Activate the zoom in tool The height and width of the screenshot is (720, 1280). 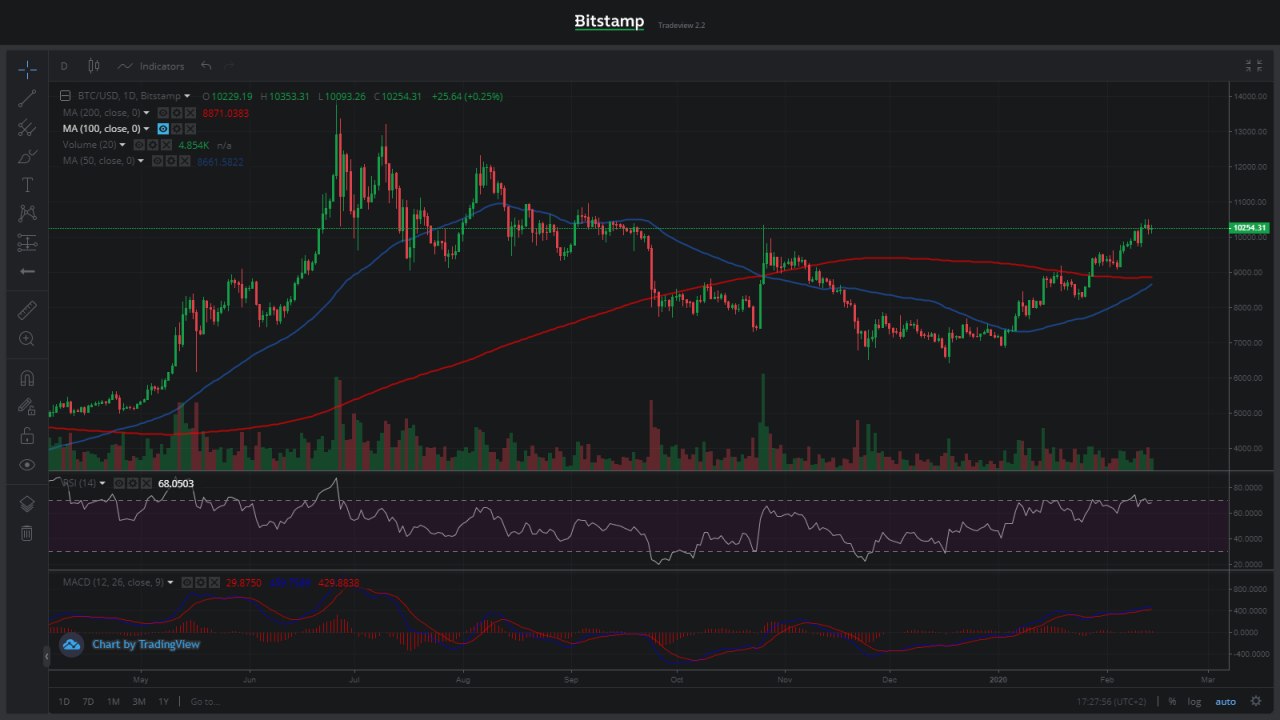[x=27, y=339]
